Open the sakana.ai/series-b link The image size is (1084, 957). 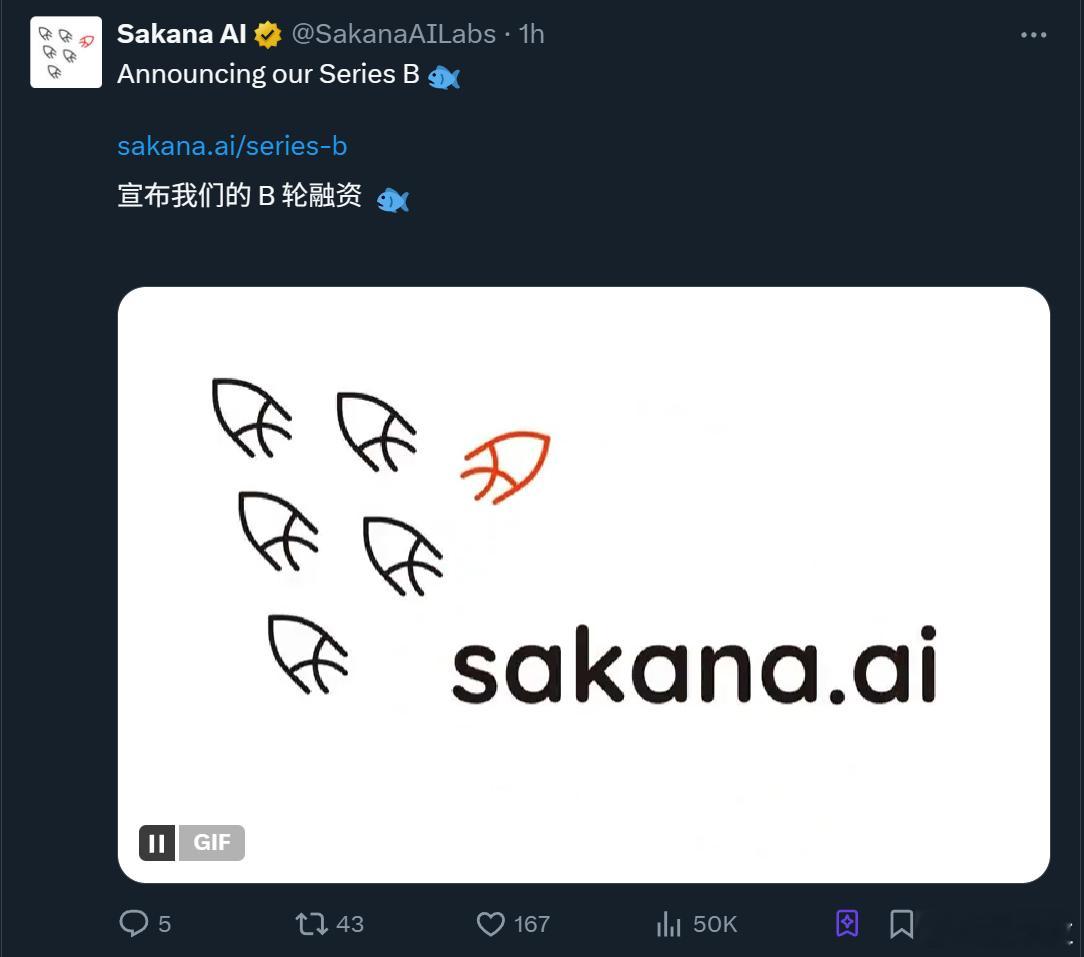[x=232, y=145]
